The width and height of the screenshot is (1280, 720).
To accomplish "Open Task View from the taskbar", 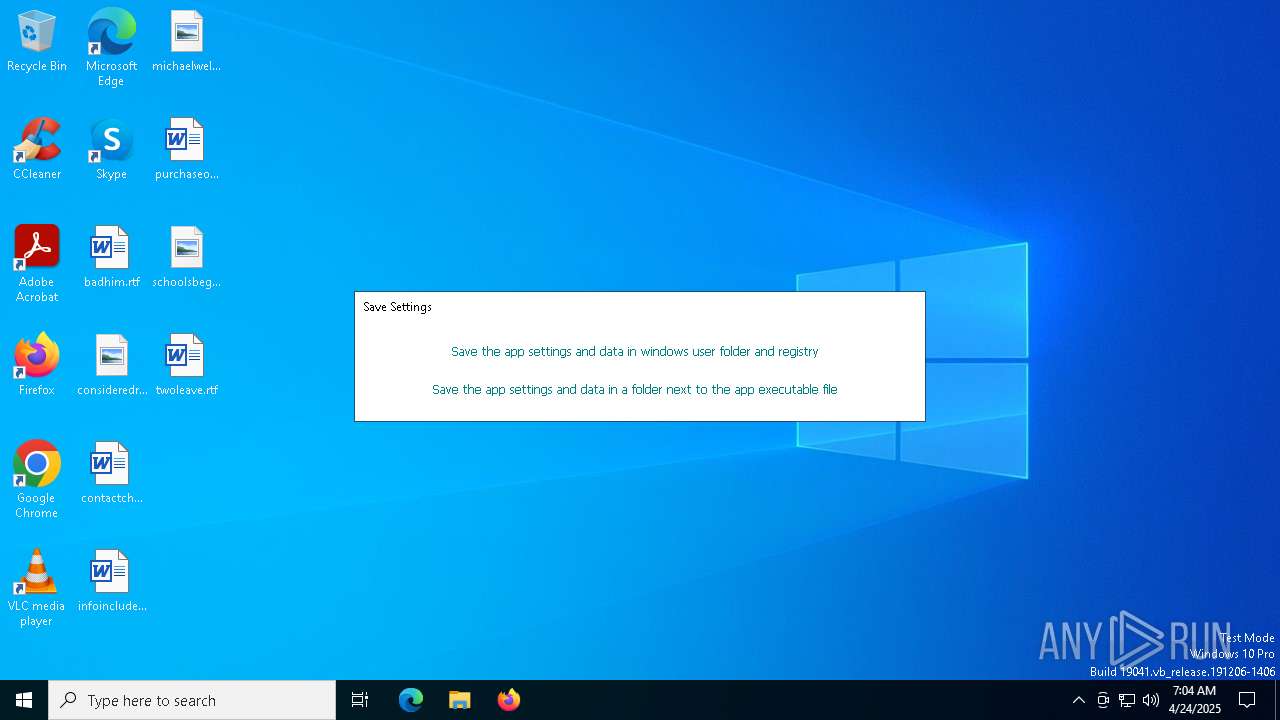I will click(x=360, y=700).
